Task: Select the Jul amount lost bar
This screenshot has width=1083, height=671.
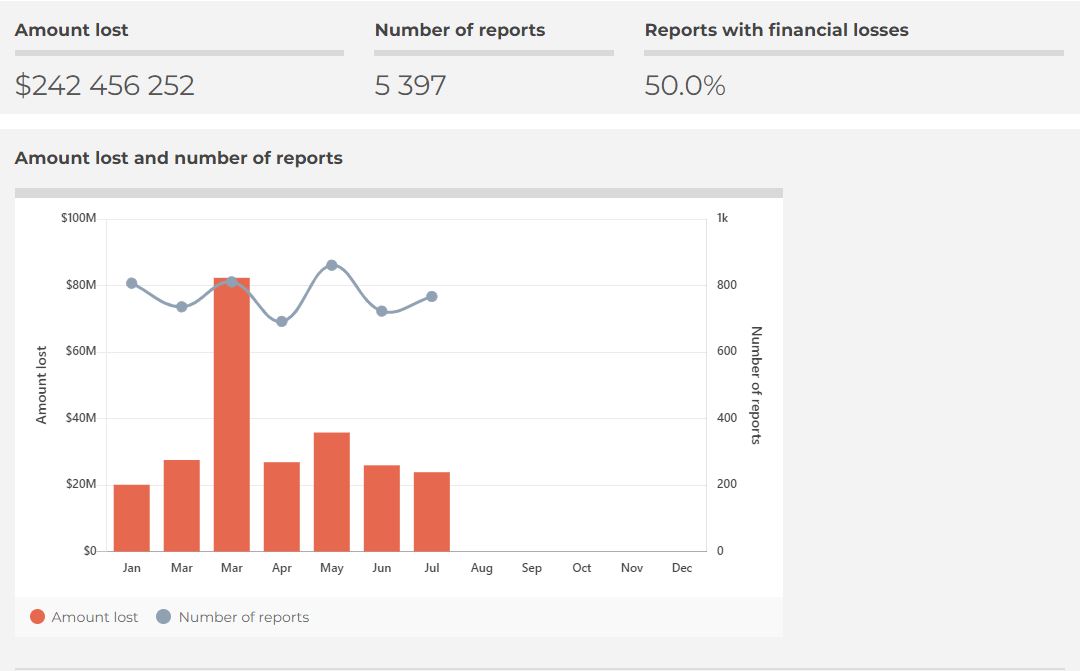Action: coord(432,511)
